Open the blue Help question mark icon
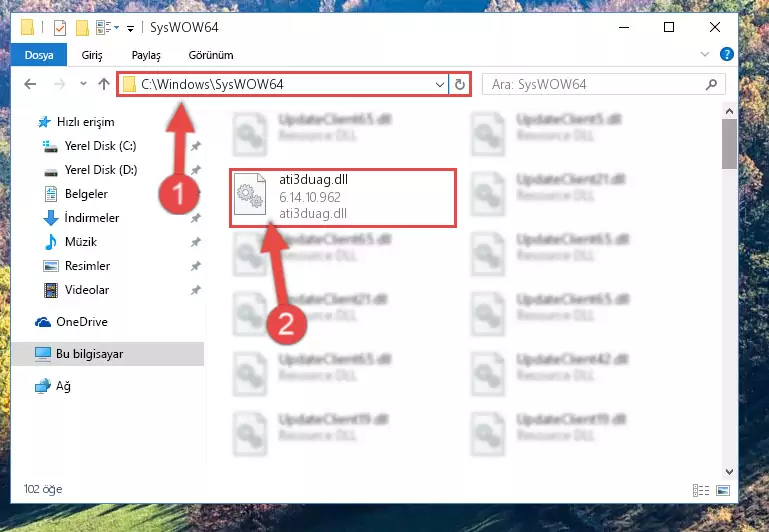 pos(726,54)
